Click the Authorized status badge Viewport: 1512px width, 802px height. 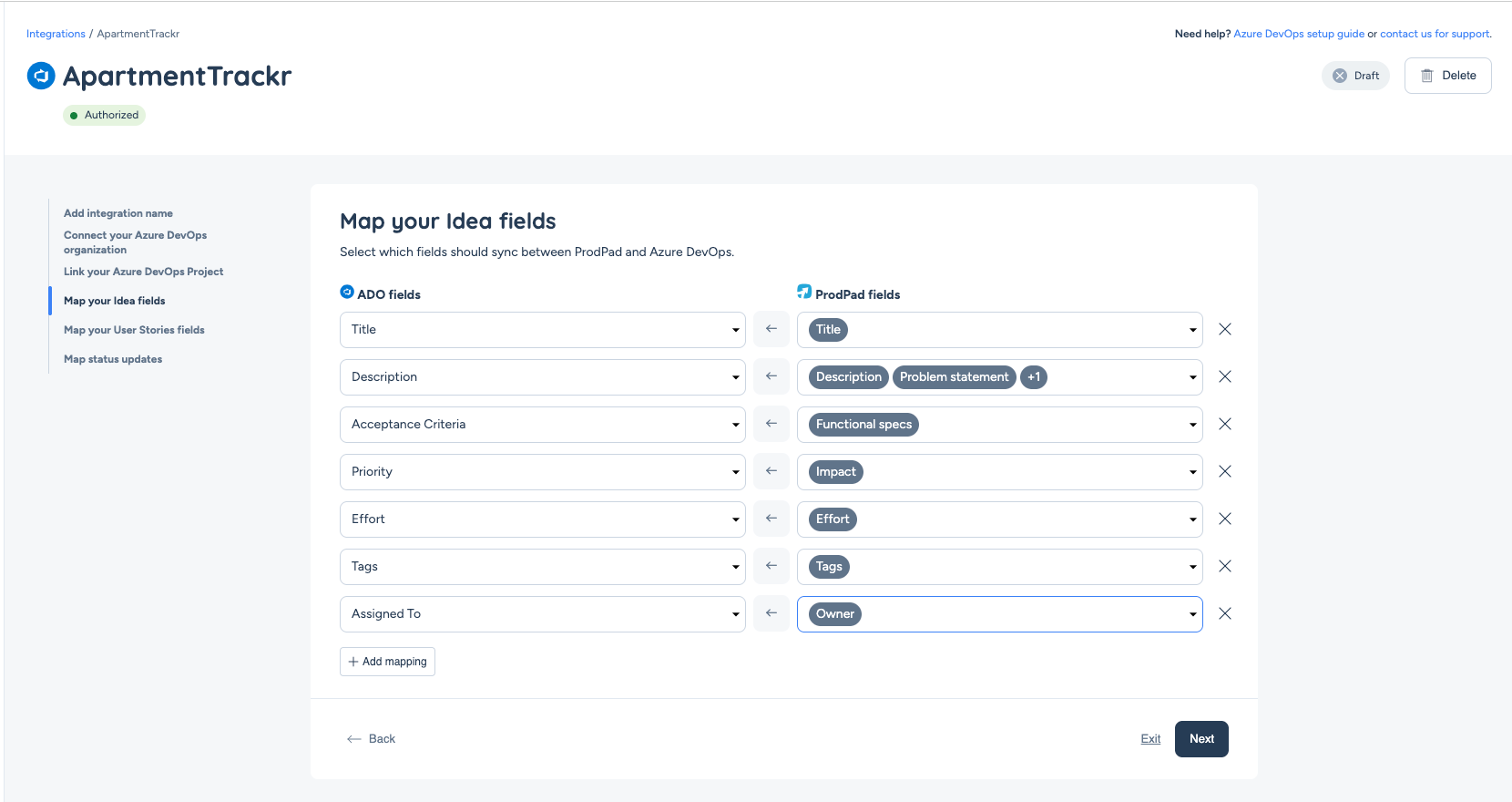[x=104, y=115]
